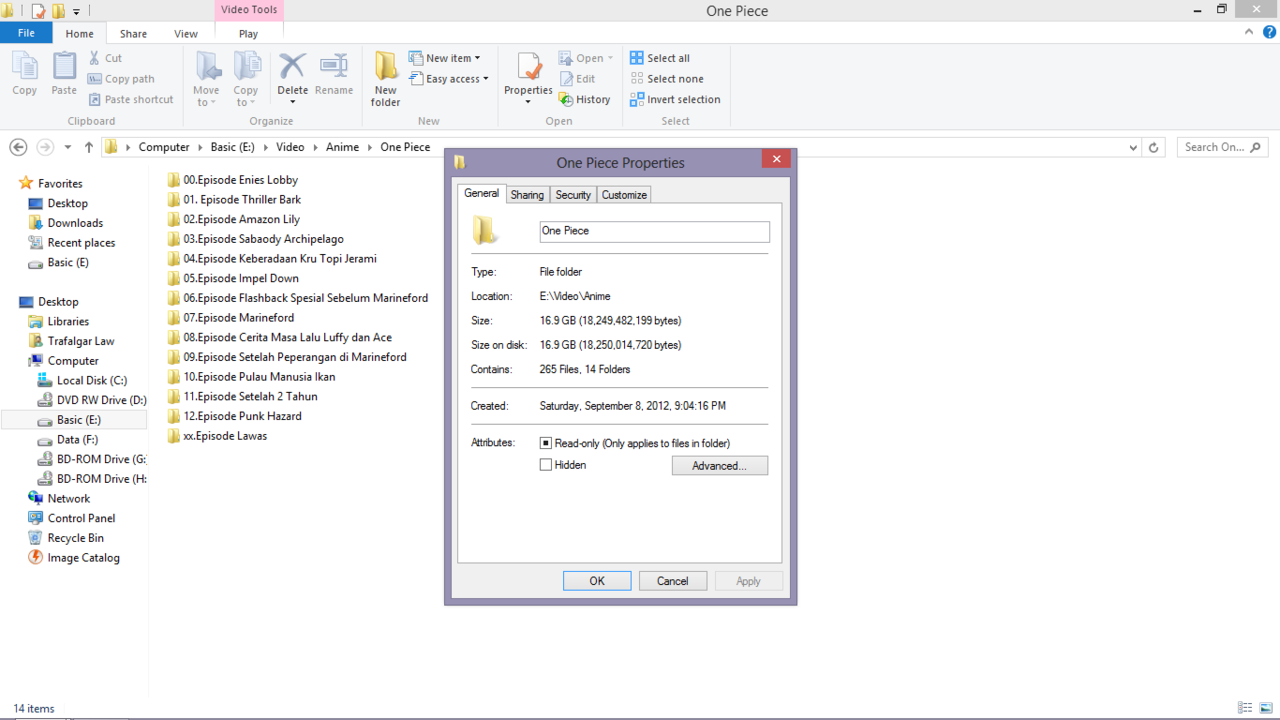Open address bar history dropdown arrow
The height and width of the screenshot is (720, 1280).
[x=1133, y=147]
